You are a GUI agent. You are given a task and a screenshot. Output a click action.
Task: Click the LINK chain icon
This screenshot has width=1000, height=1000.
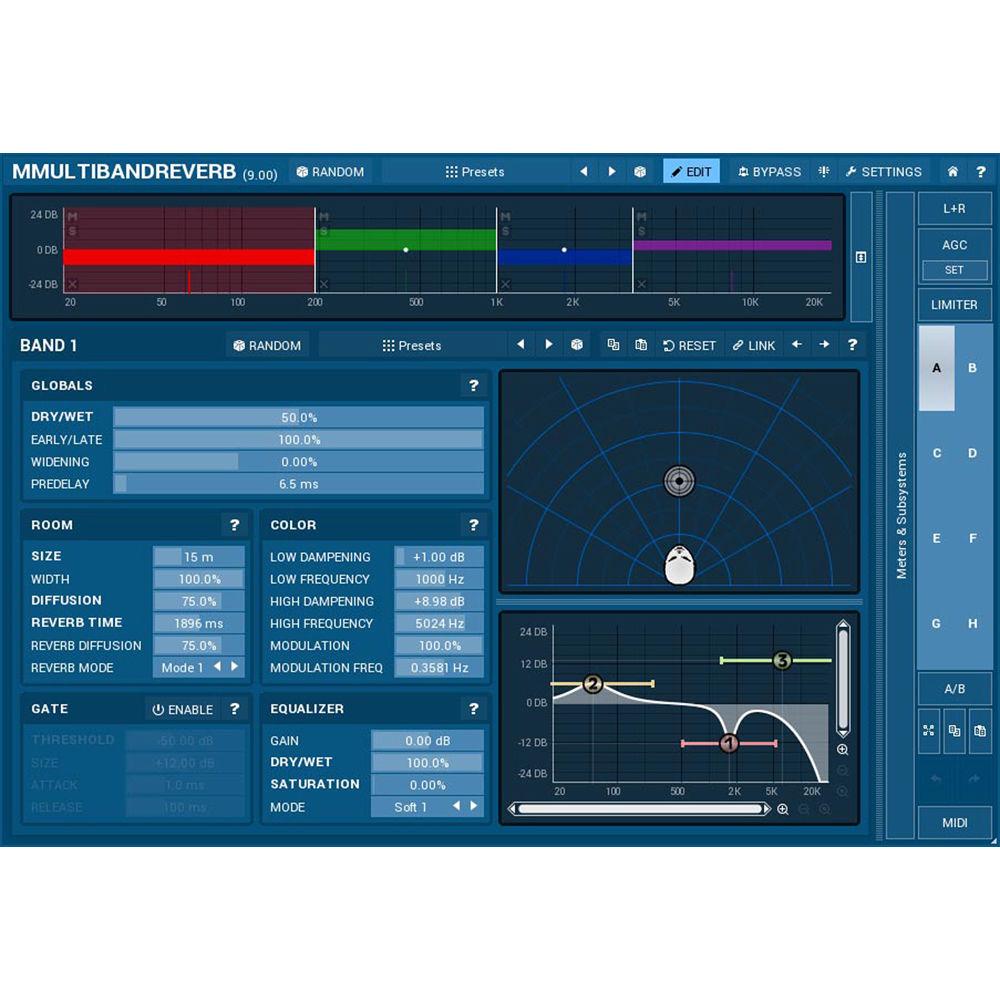(x=741, y=345)
